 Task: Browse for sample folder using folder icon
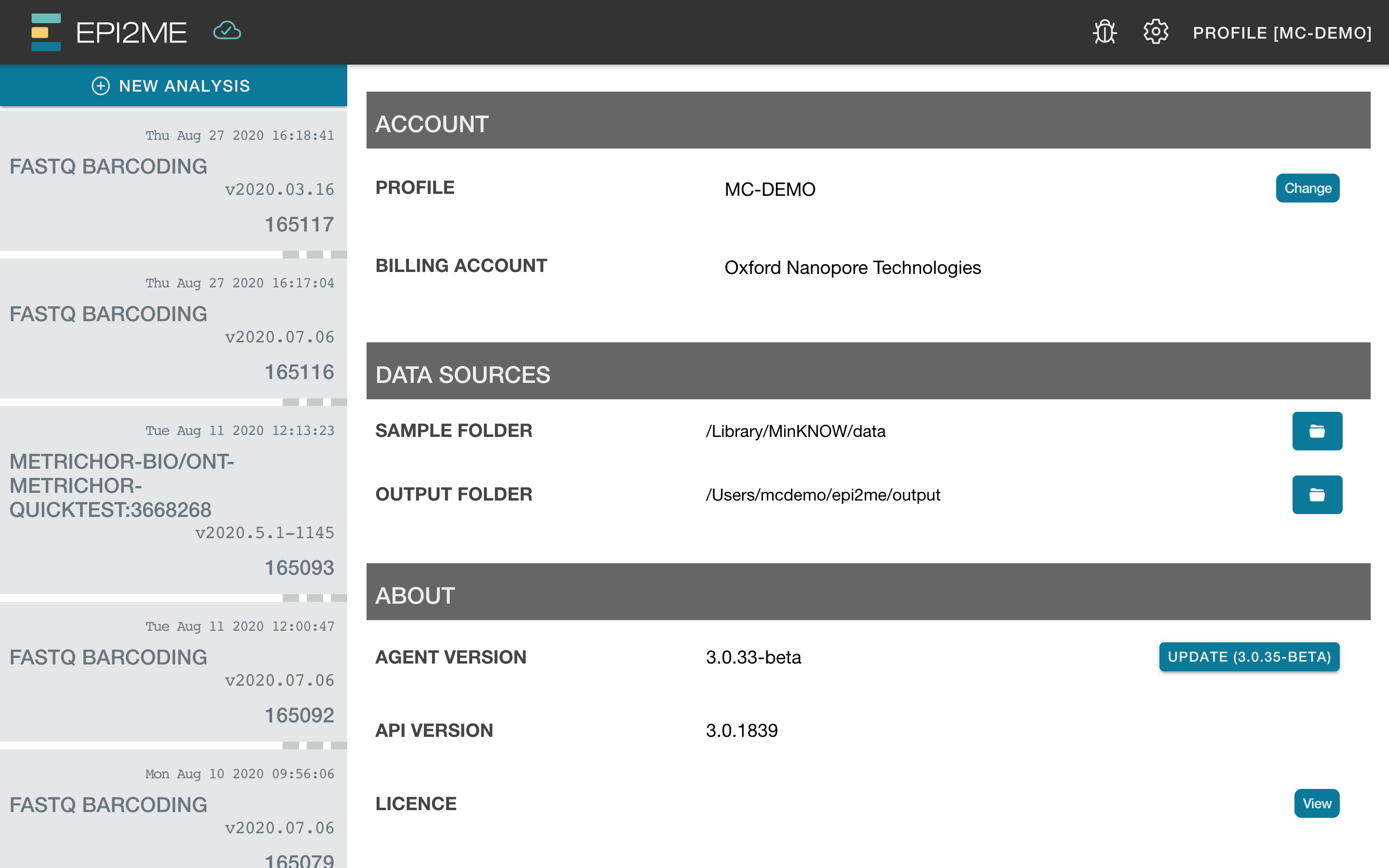click(1317, 431)
